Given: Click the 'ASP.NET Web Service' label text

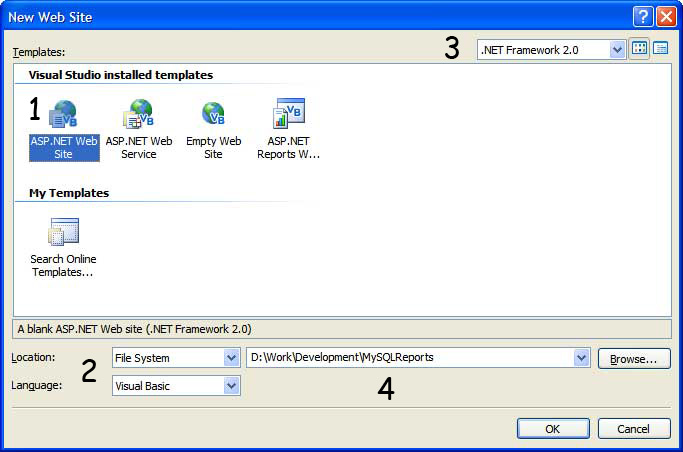Looking at the screenshot, I should tap(139, 148).
